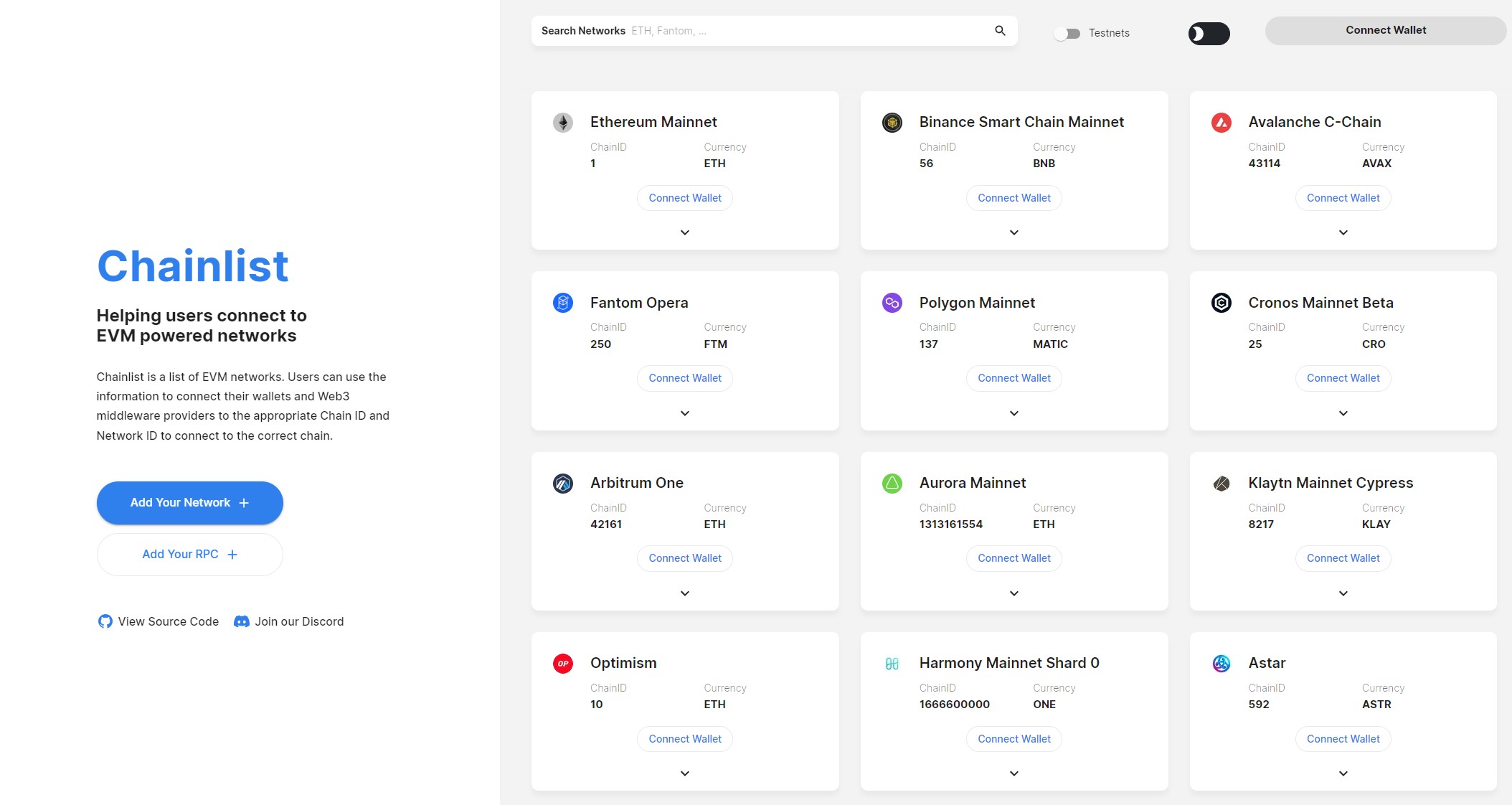This screenshot has width=1512, height=805.
Task: Connect wallet on Aurora Mainnet card
Action: pyautogui.click(x=1014, y=558)
